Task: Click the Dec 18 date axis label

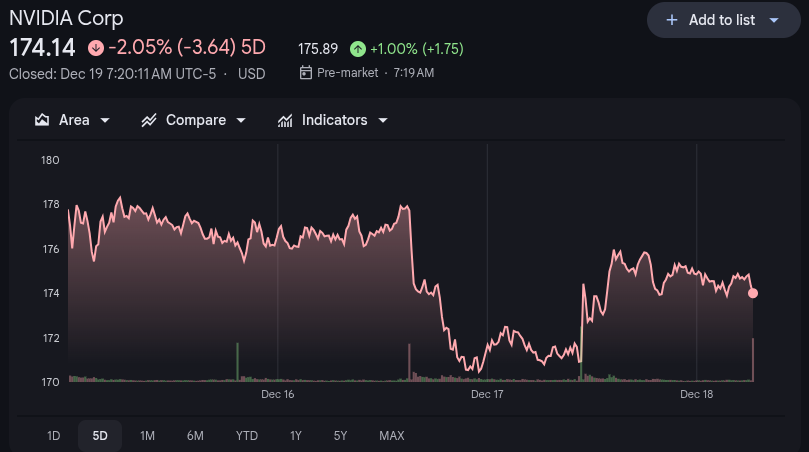Action: [697, 394]
